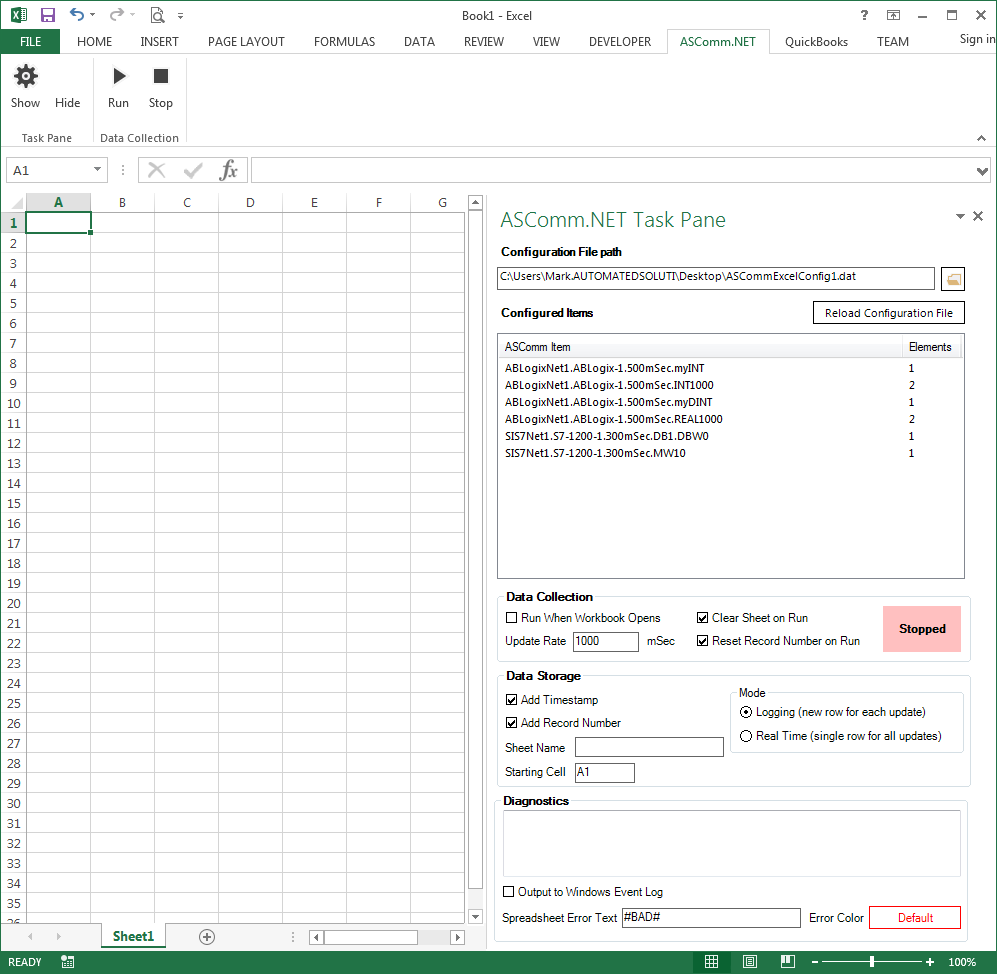Enable Run When Workbook Opens checkbox
This screenshot has height=974, width=997.
511,617
